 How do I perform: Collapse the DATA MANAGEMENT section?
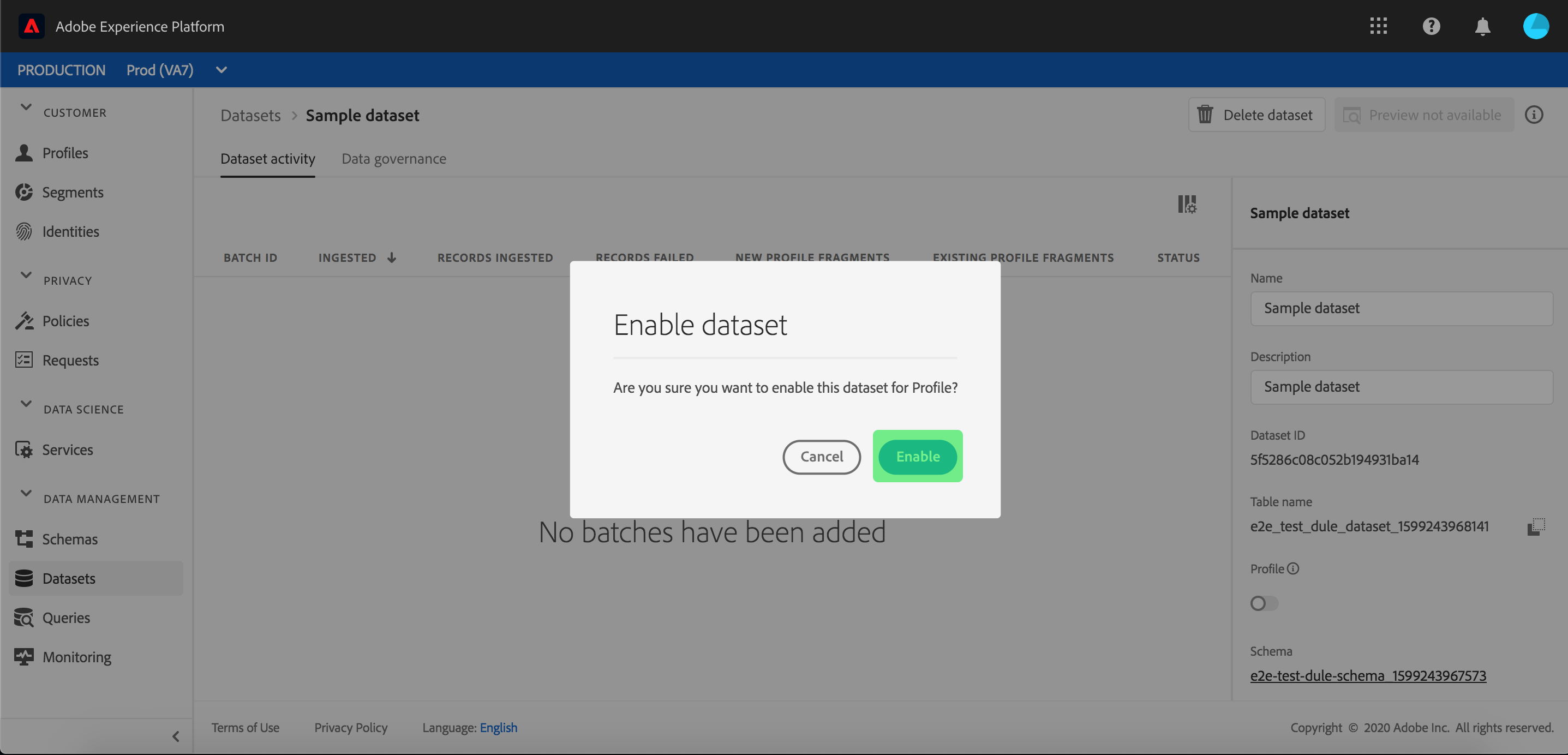(x=26, y=493)
